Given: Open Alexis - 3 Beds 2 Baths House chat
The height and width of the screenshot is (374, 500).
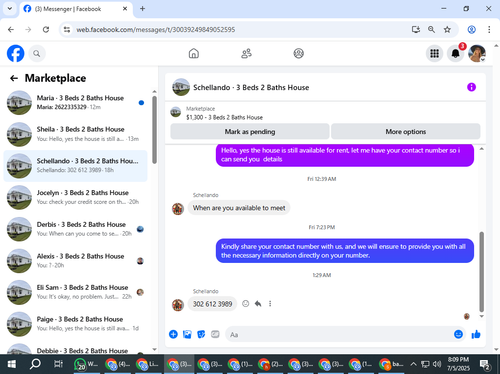Looking at the screenshot, I should point(76,261).
